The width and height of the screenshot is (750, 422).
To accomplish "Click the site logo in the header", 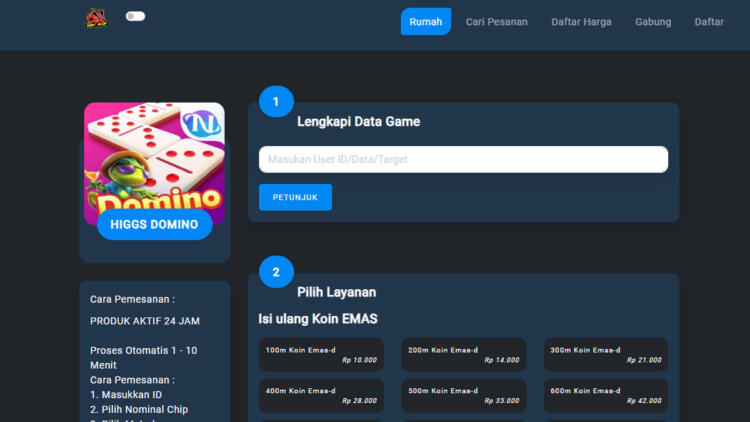I will point(96,18).
